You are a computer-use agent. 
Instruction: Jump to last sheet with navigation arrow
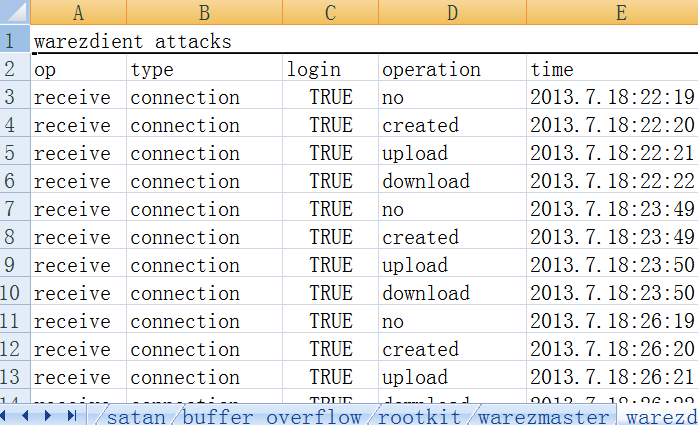tap(70, 416)
